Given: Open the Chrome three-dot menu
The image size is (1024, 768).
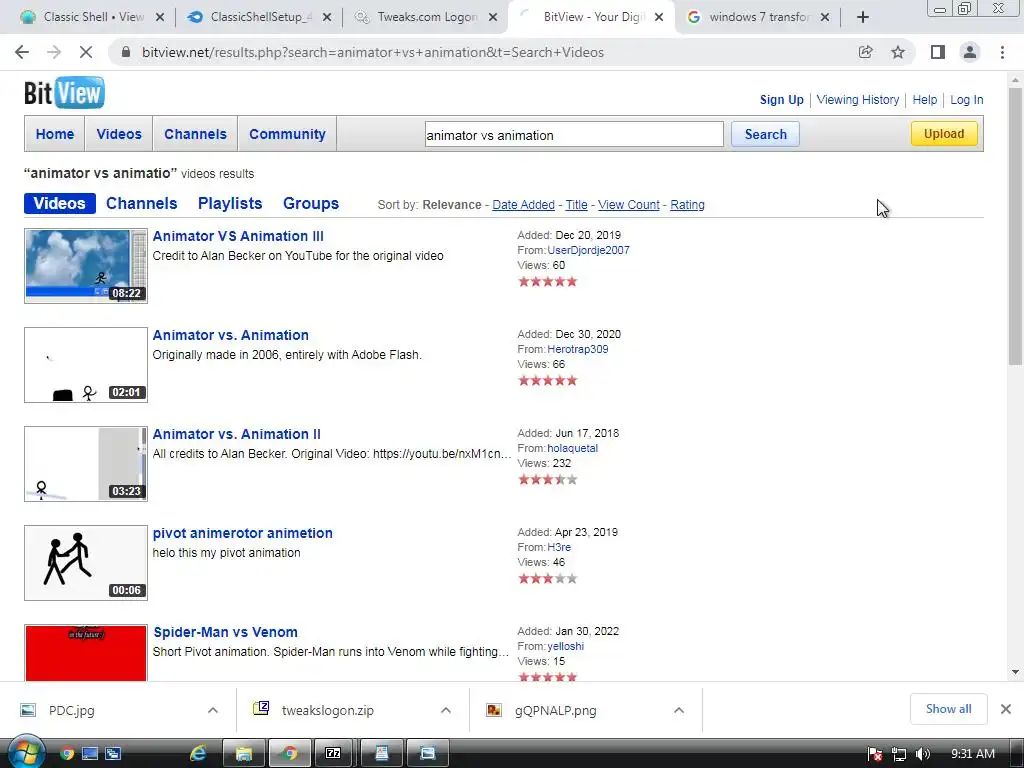Looking at the screenshot, I should 1002,52.
